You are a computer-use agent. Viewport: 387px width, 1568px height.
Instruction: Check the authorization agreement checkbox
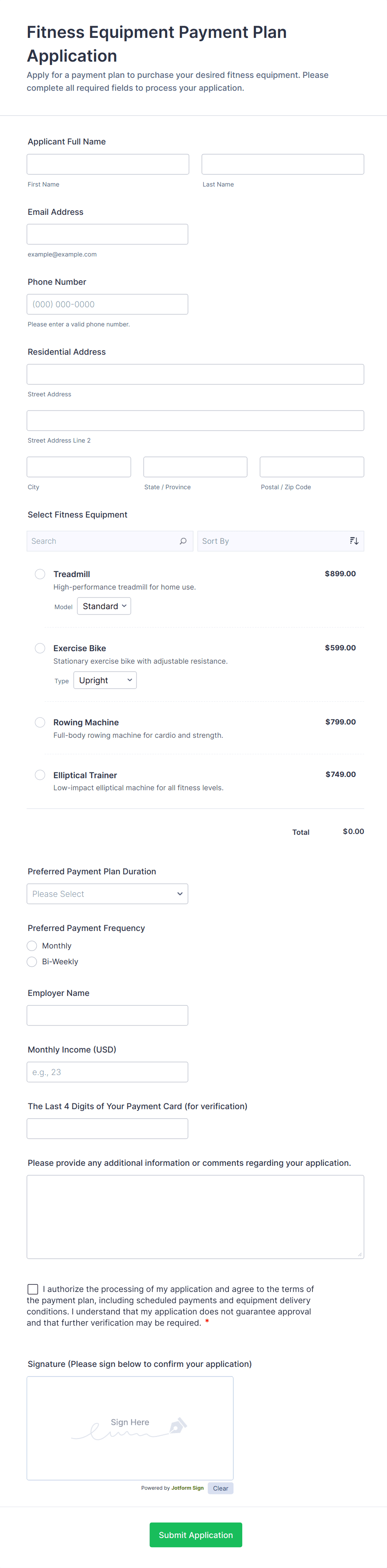(x=33, y=1289)
